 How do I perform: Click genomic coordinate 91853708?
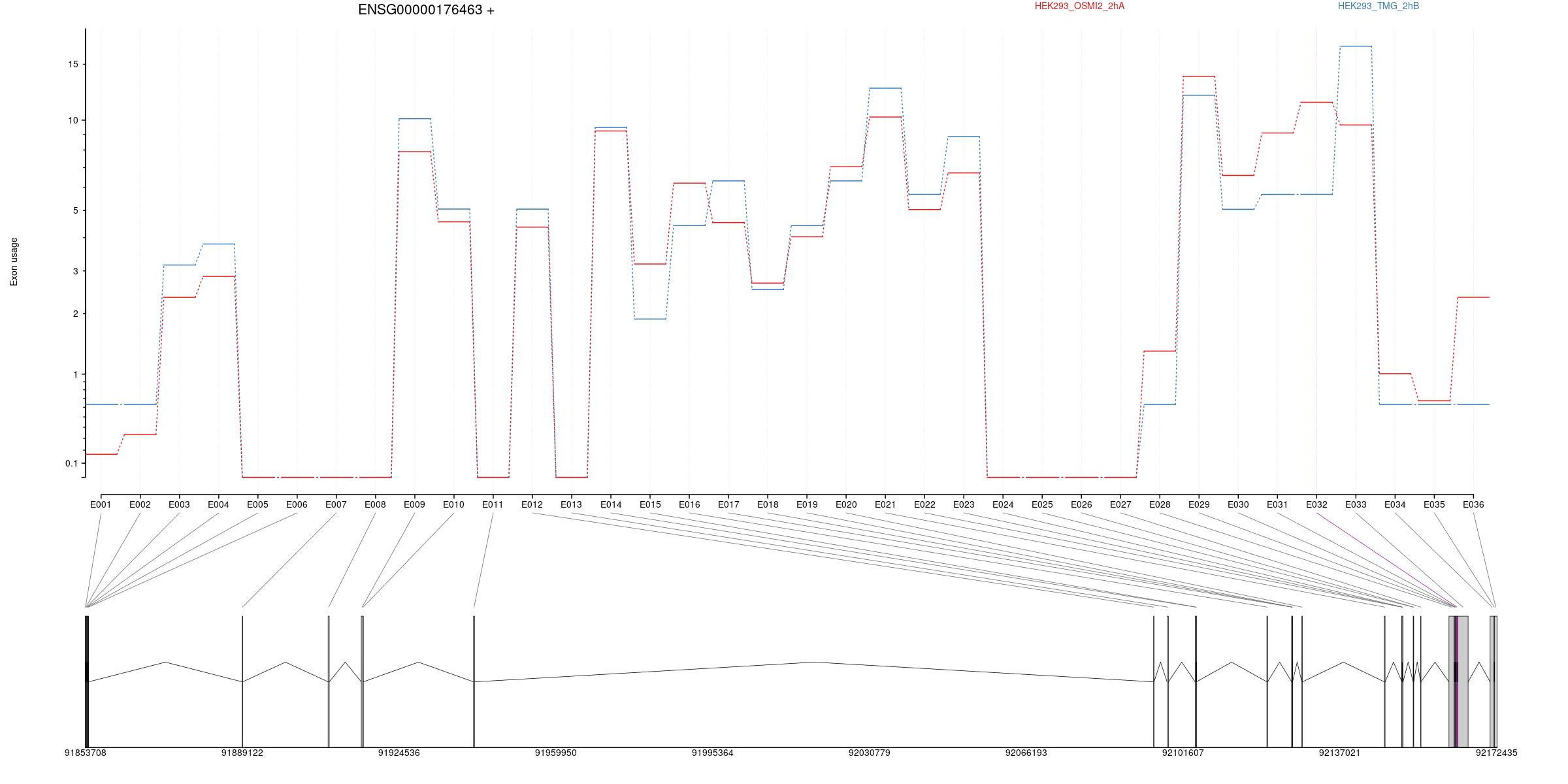[x=85, y=753]
